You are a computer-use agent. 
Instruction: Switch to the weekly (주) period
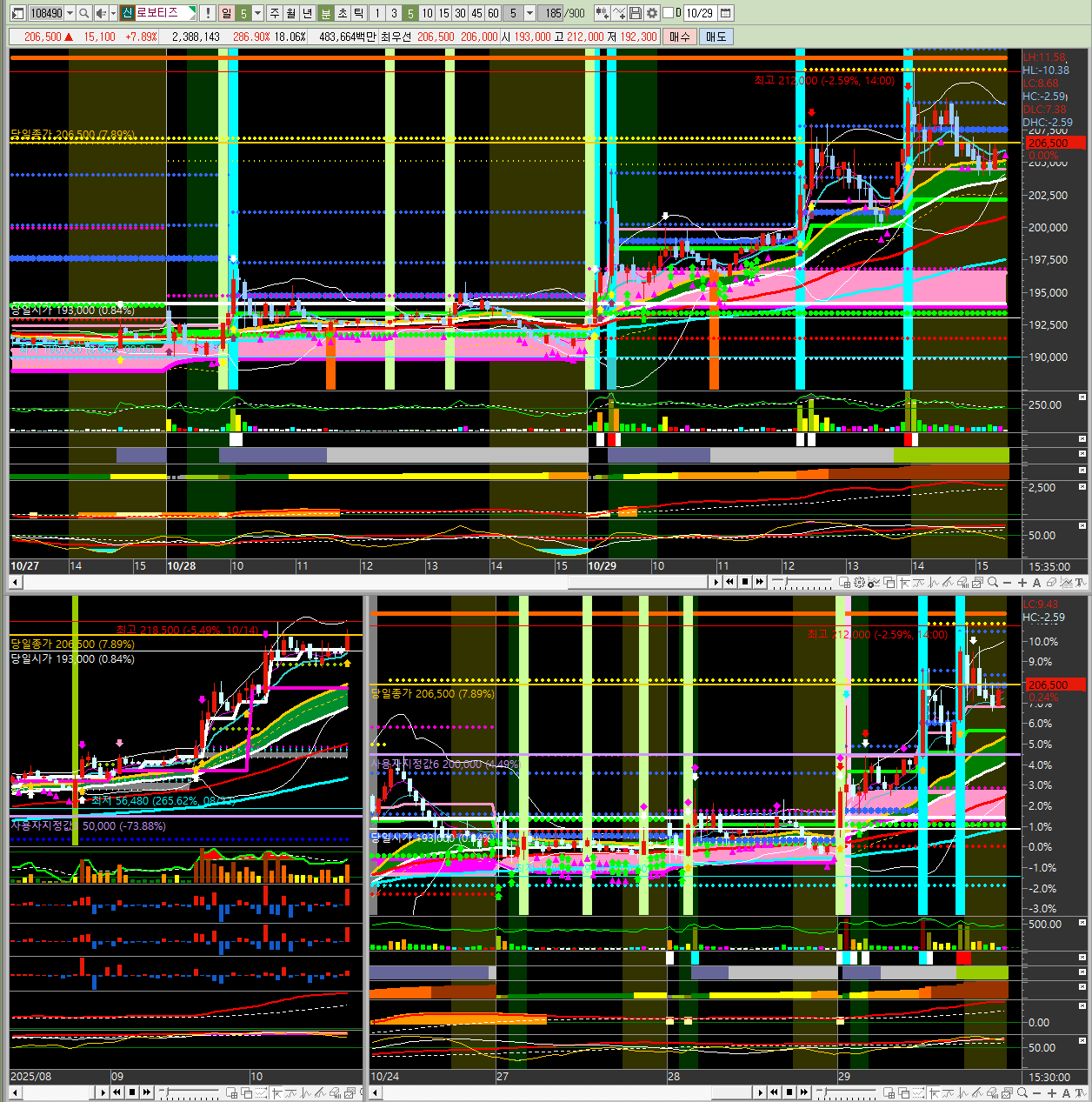tap(275, 13)
